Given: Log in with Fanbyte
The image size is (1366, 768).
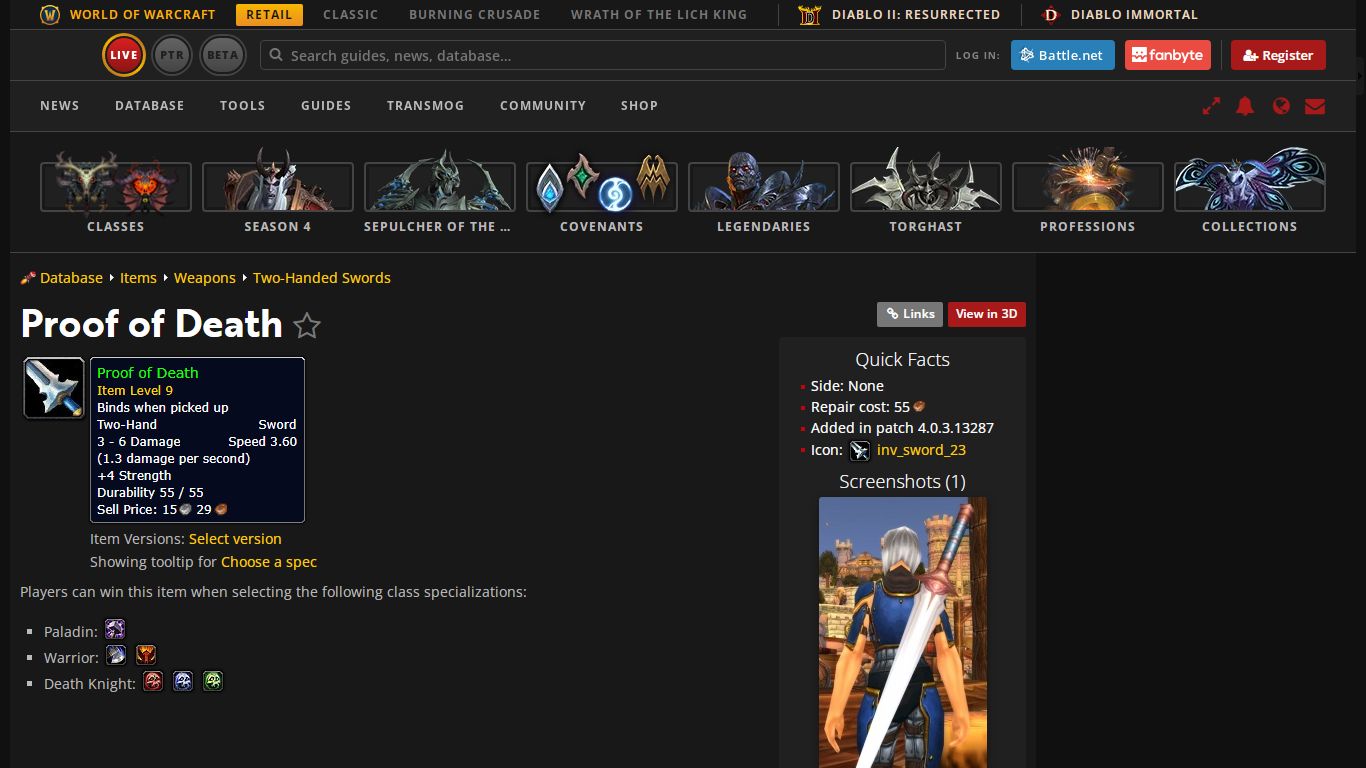Looking at the screenshot, I should 1168,55.
